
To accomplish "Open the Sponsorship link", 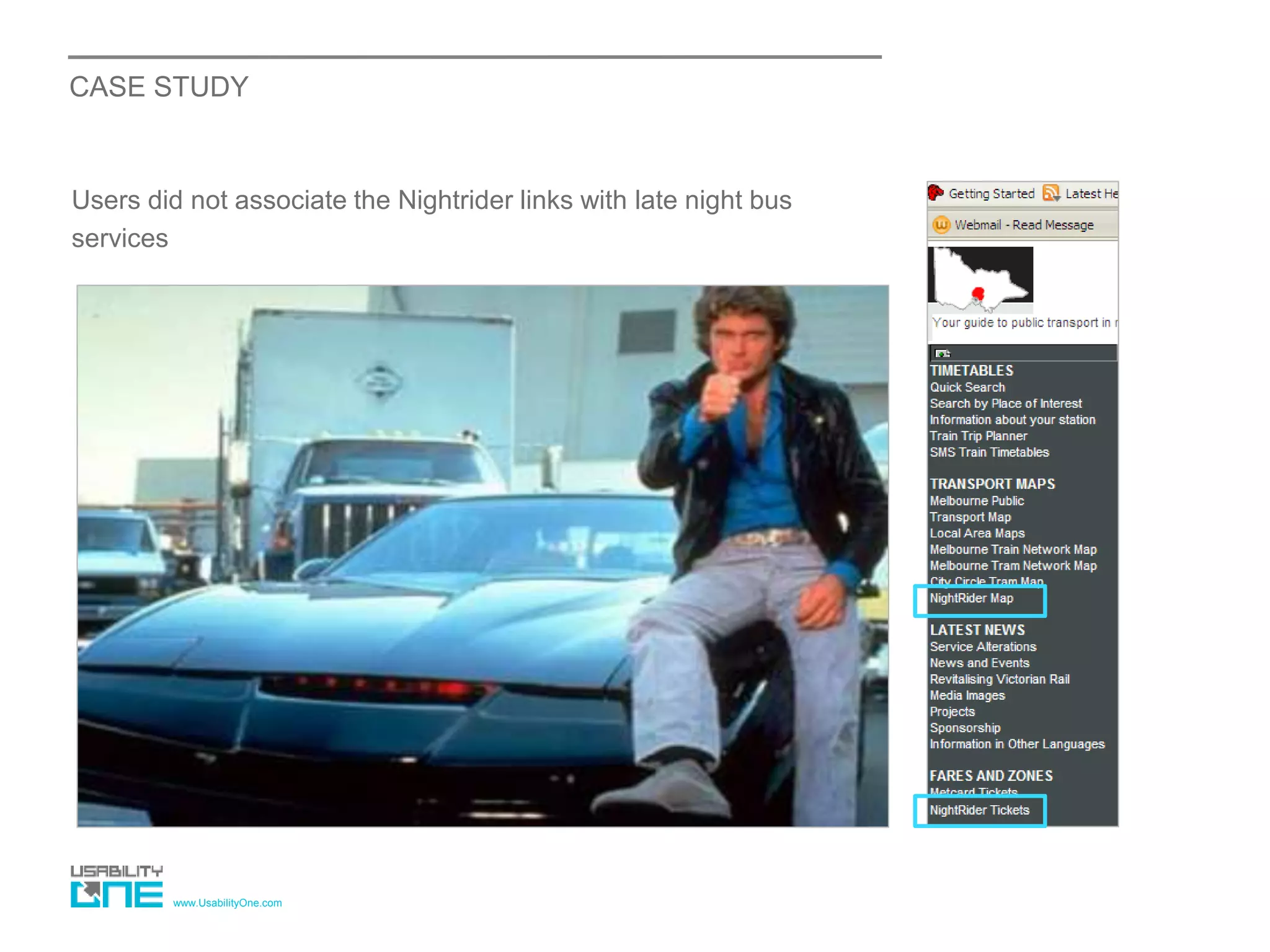I will (x=965, y=728).
